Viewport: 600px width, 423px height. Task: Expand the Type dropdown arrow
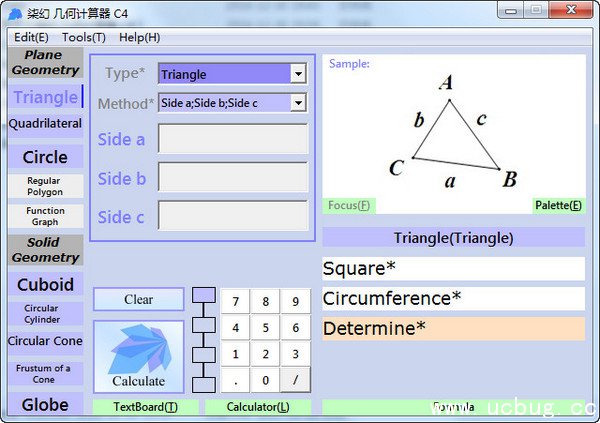point(298,73)
